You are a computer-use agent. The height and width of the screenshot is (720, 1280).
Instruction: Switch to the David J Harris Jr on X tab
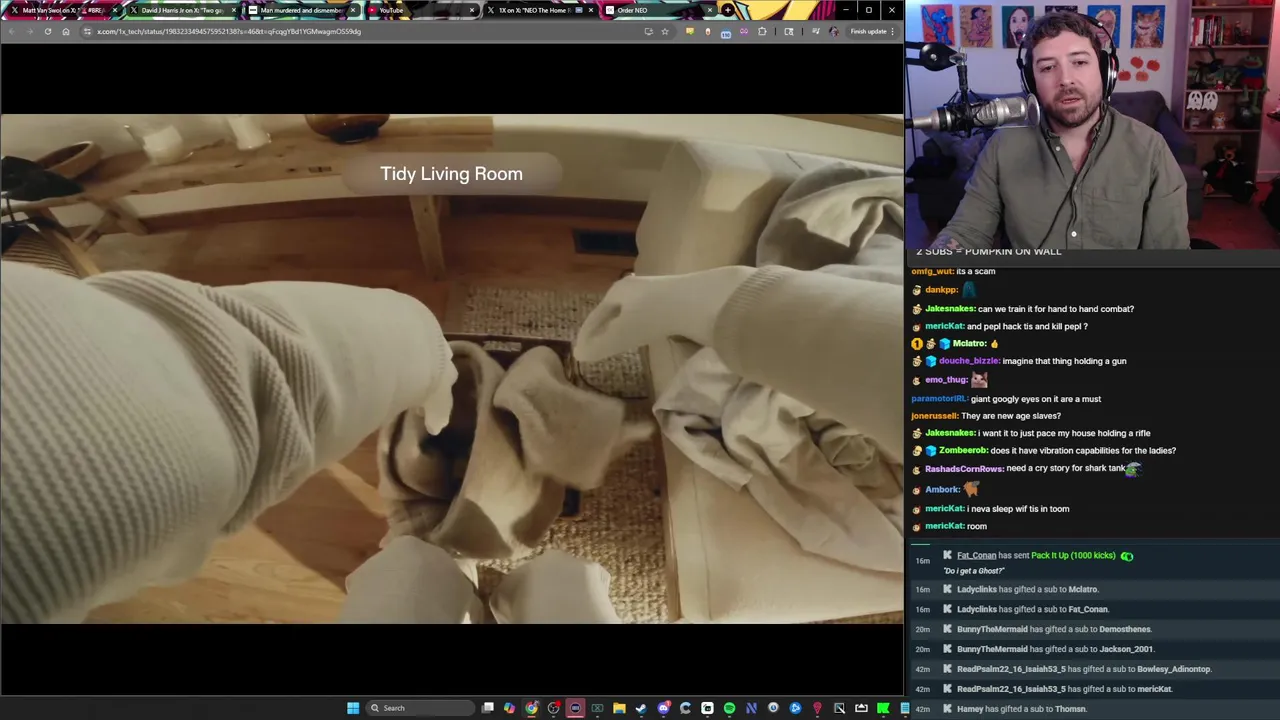click(x=182, y=10)
